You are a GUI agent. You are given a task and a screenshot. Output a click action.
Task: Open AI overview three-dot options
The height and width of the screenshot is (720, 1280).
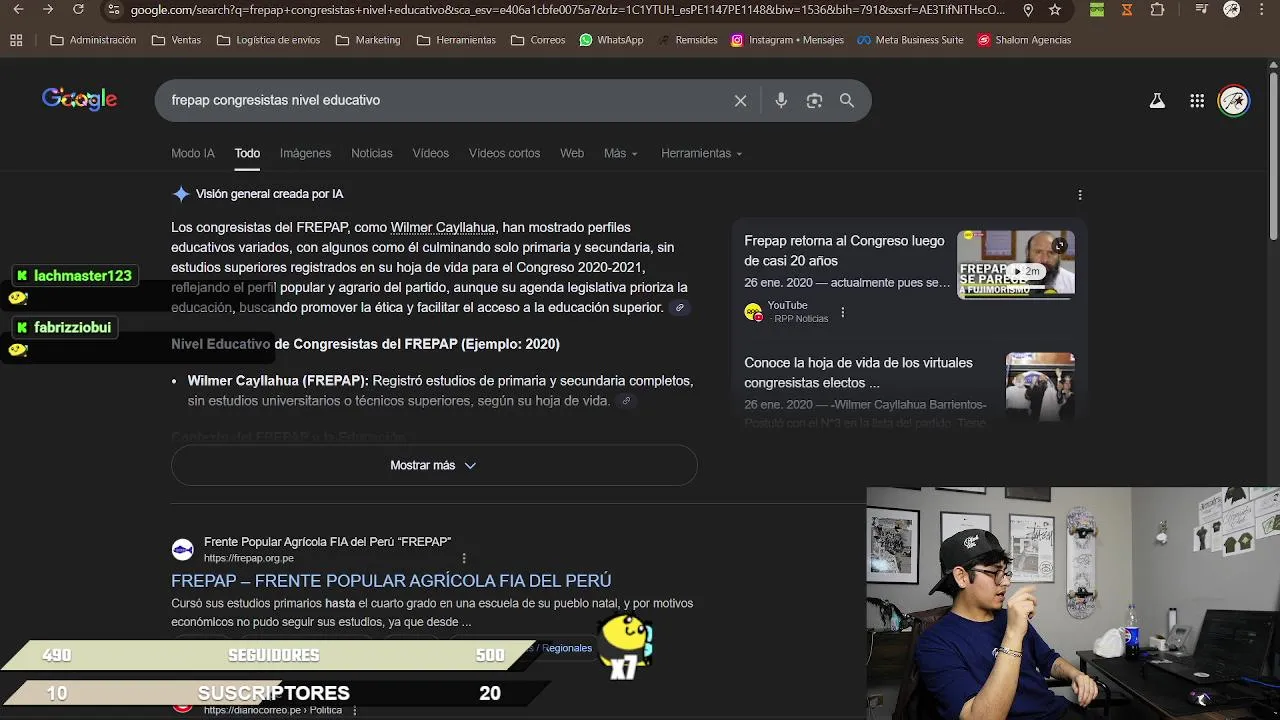1080,195
